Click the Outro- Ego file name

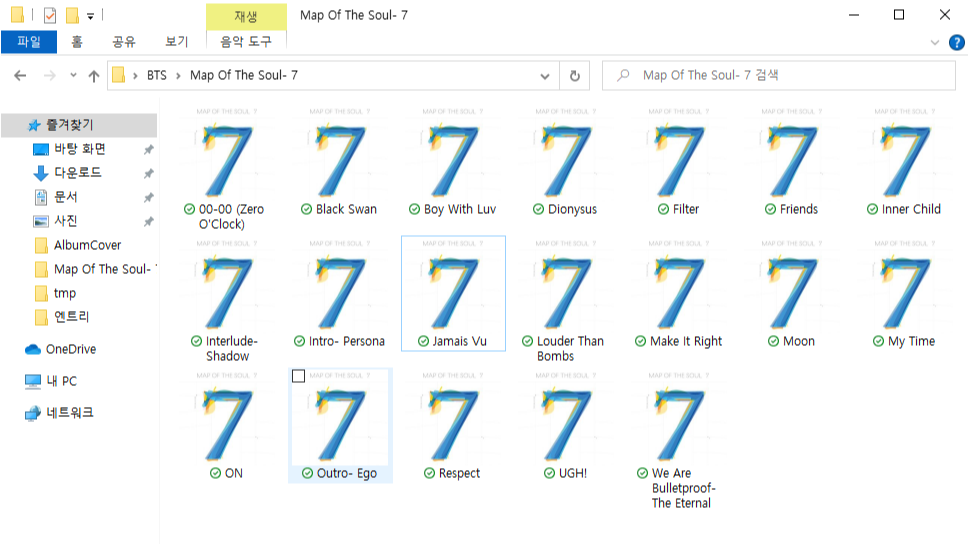coord(347,474)
